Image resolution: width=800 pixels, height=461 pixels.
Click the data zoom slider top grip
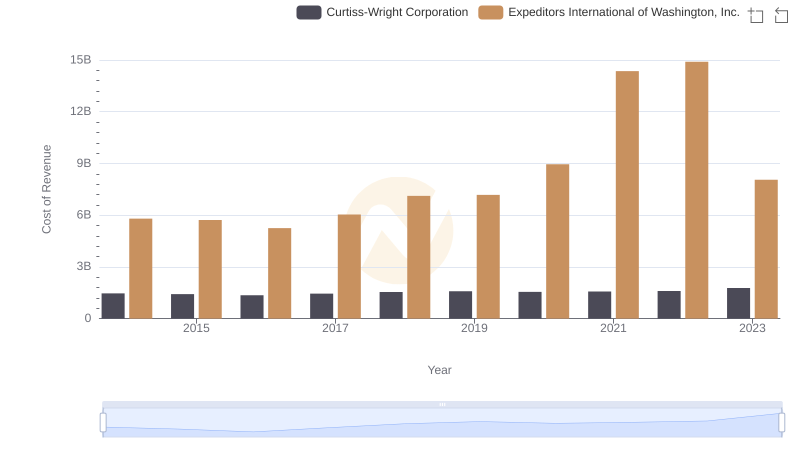[442, 404]
